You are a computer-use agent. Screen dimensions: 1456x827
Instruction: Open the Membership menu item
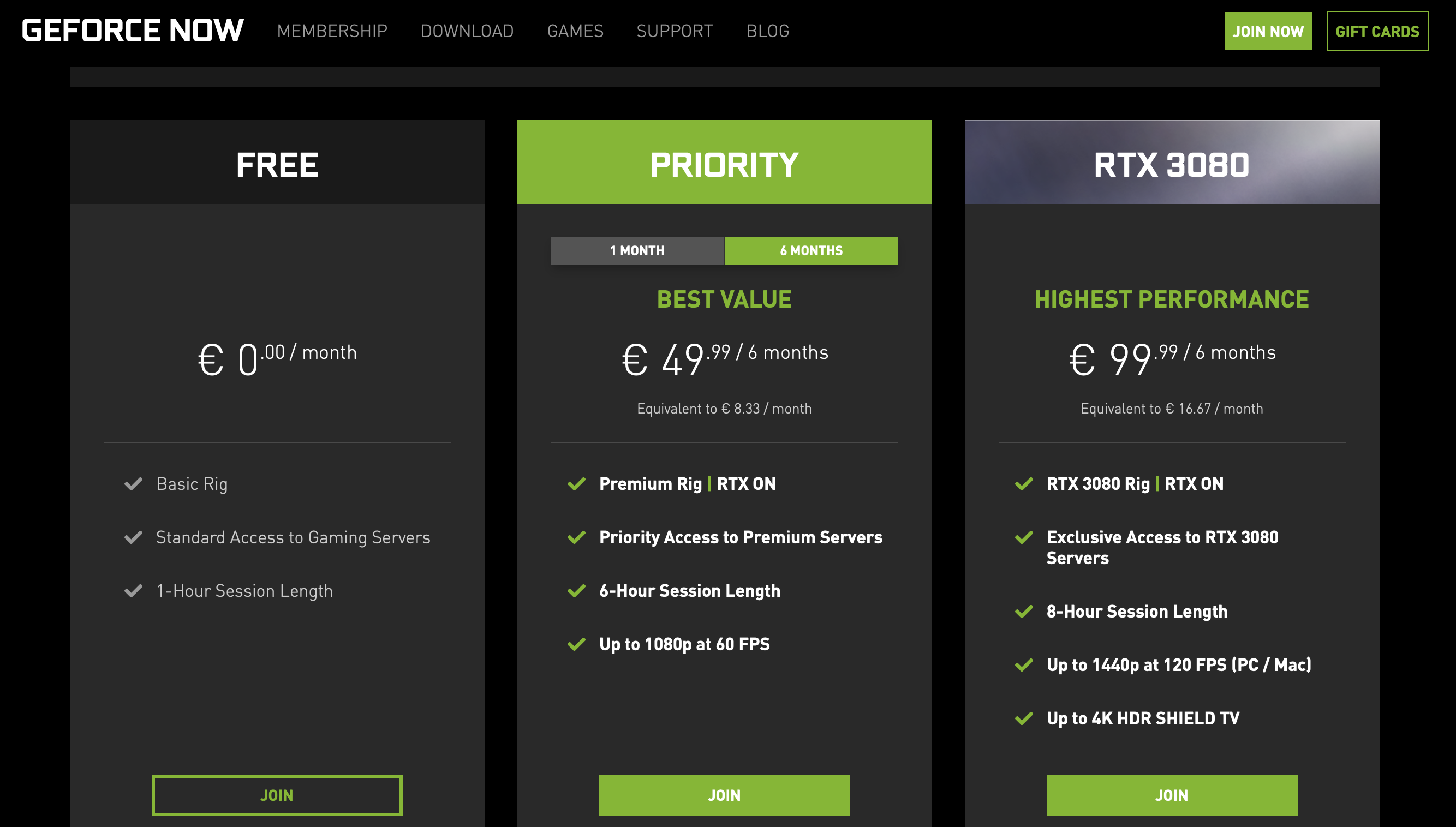click(332, 31)
